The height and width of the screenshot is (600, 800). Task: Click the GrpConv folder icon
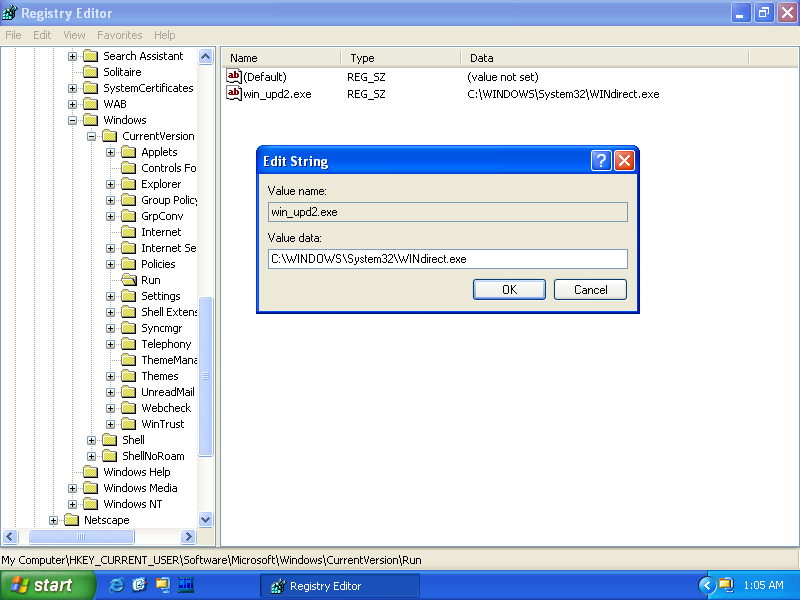[x=129, y=216]
